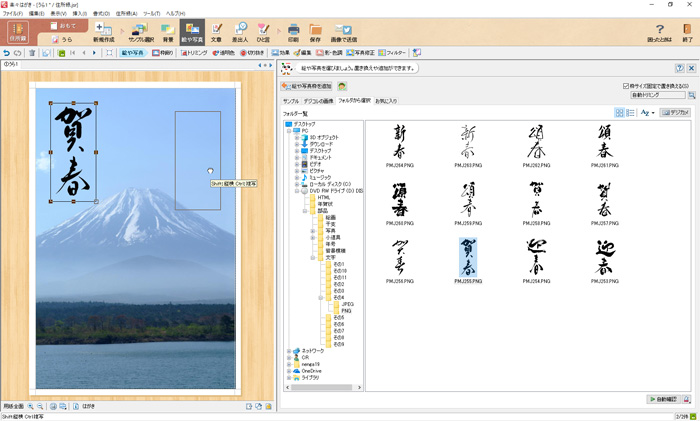Select the うら (back side) option
Screen dimensions: 700x421
click(62, 39)
